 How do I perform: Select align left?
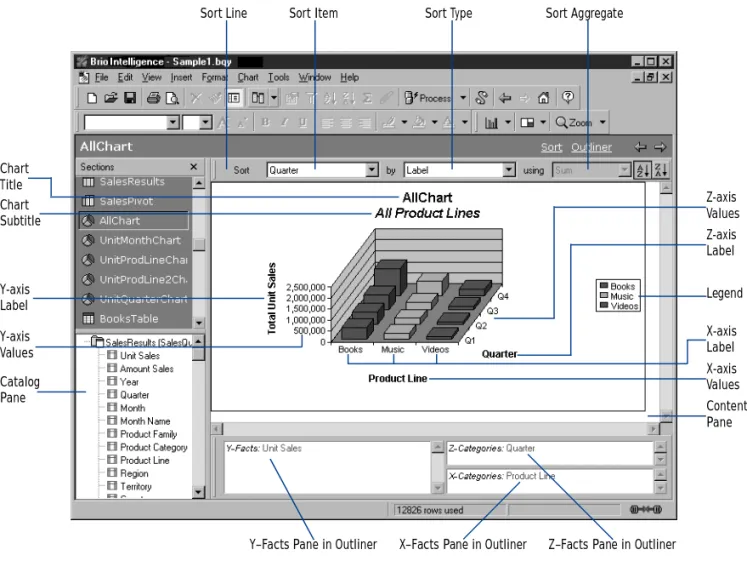pos(327,123)
